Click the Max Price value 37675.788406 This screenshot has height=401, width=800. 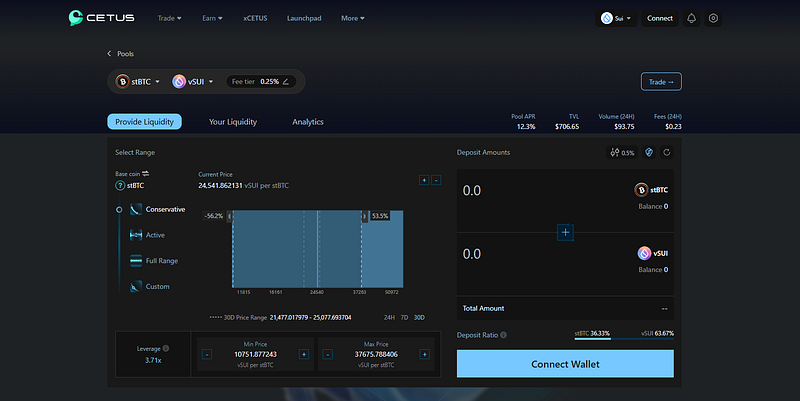376,354
